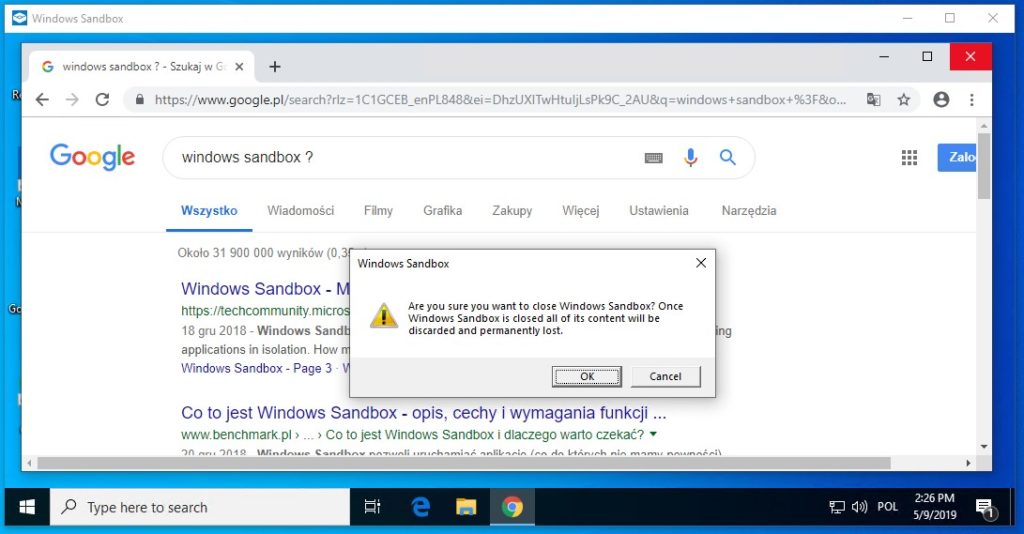Open Ustawienia search settings

point(658,211)
